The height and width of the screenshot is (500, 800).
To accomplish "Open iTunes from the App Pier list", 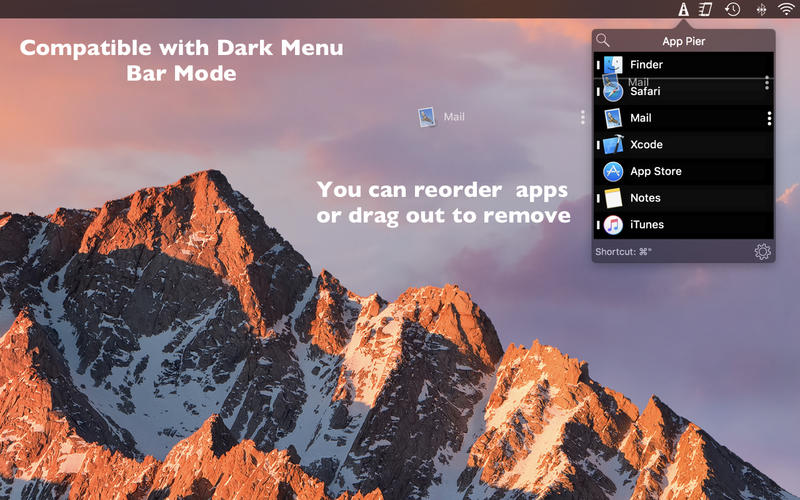I will point(646,225).
